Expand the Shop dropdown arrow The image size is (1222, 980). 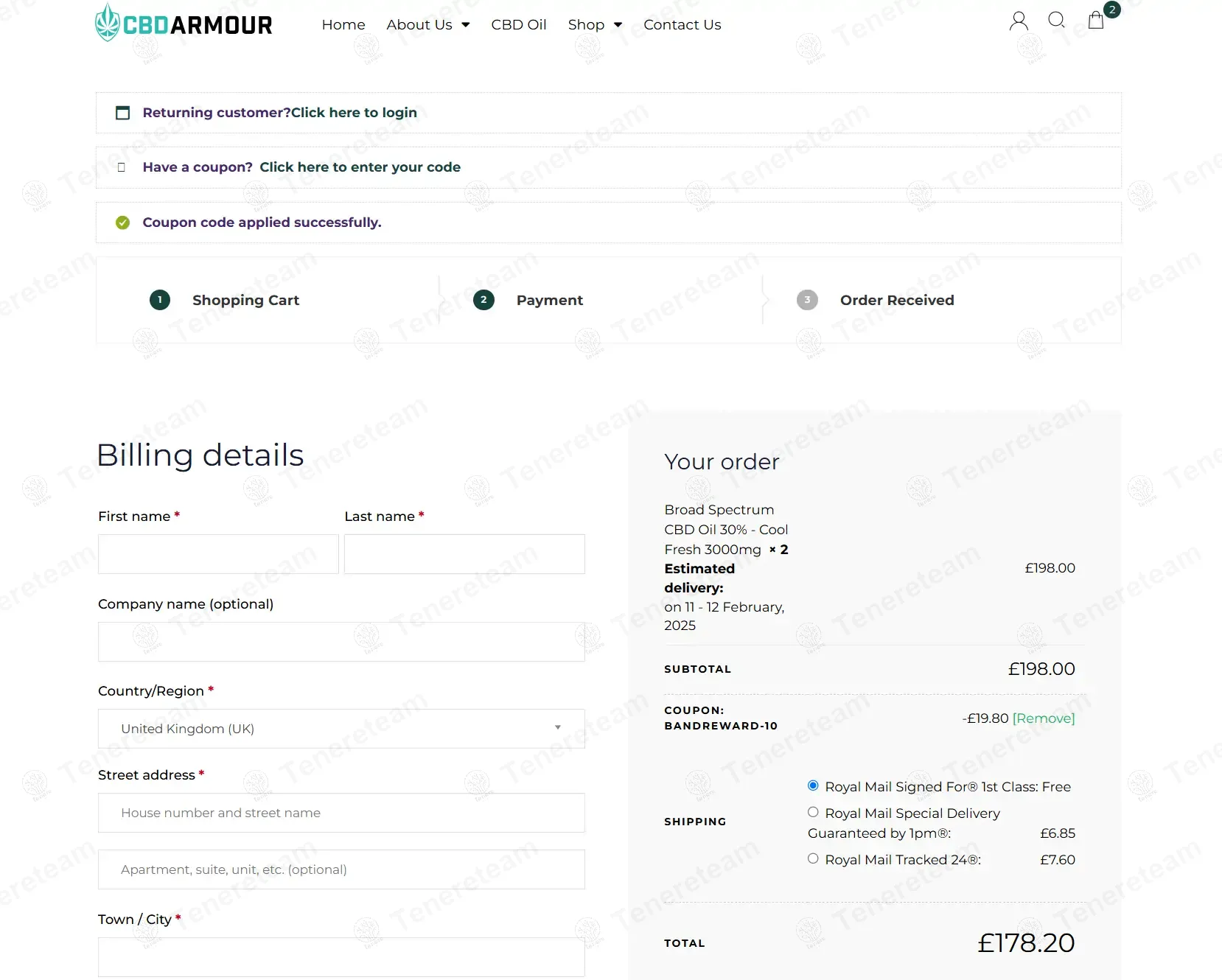pyautogui.click(x=618, y=25)
